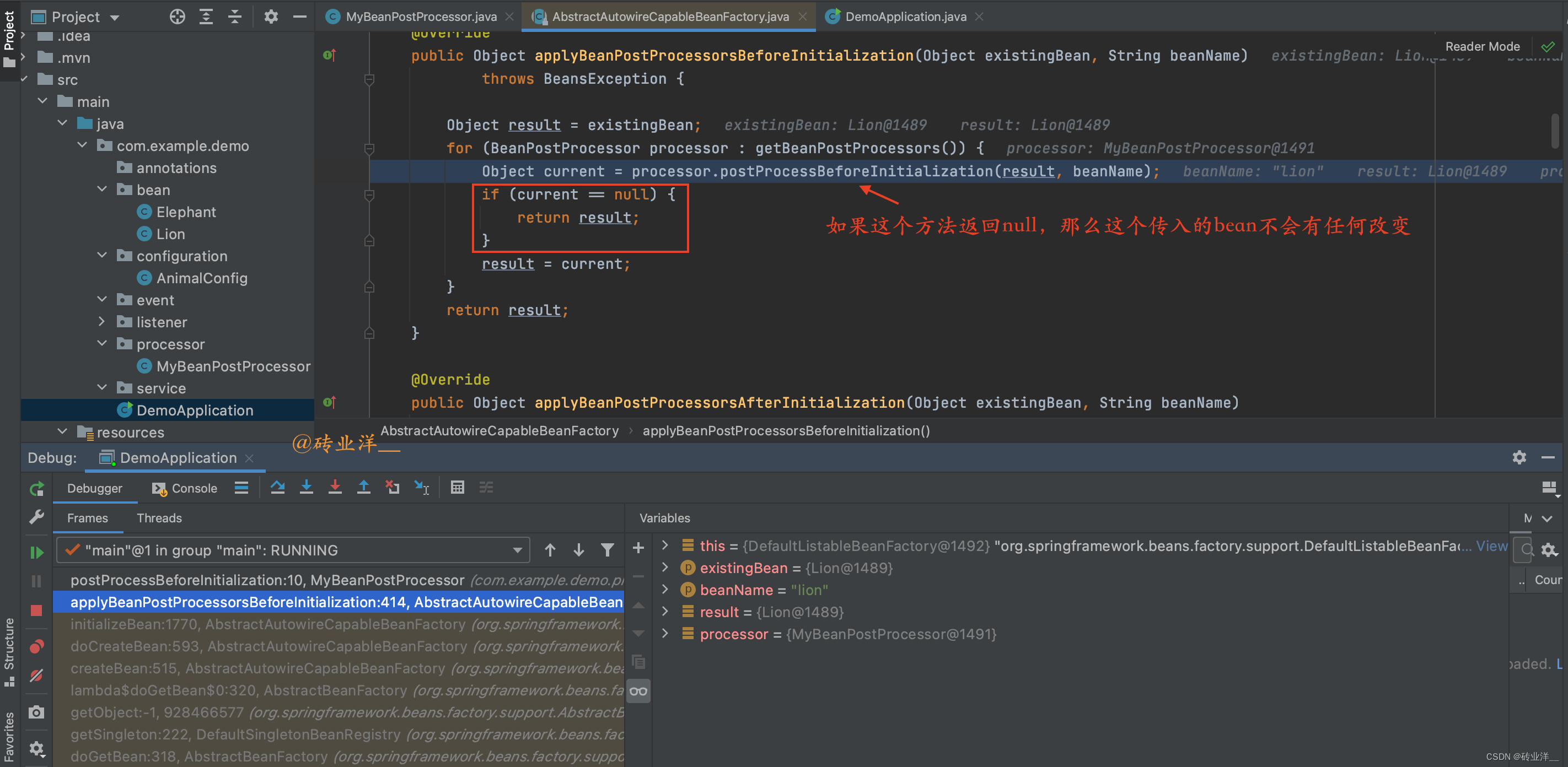Click the View link for this variable
Viewport: 1568px width, 767px height.
point(1491,545)
